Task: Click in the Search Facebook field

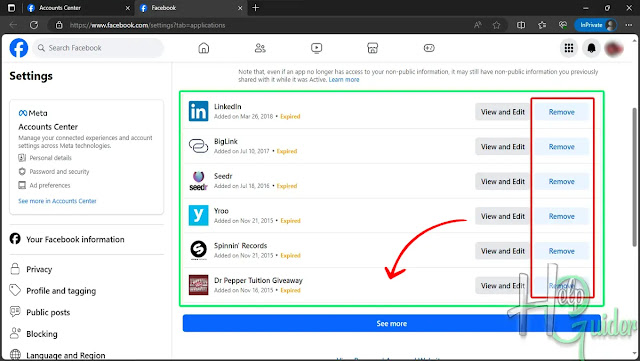Action: 98,48
